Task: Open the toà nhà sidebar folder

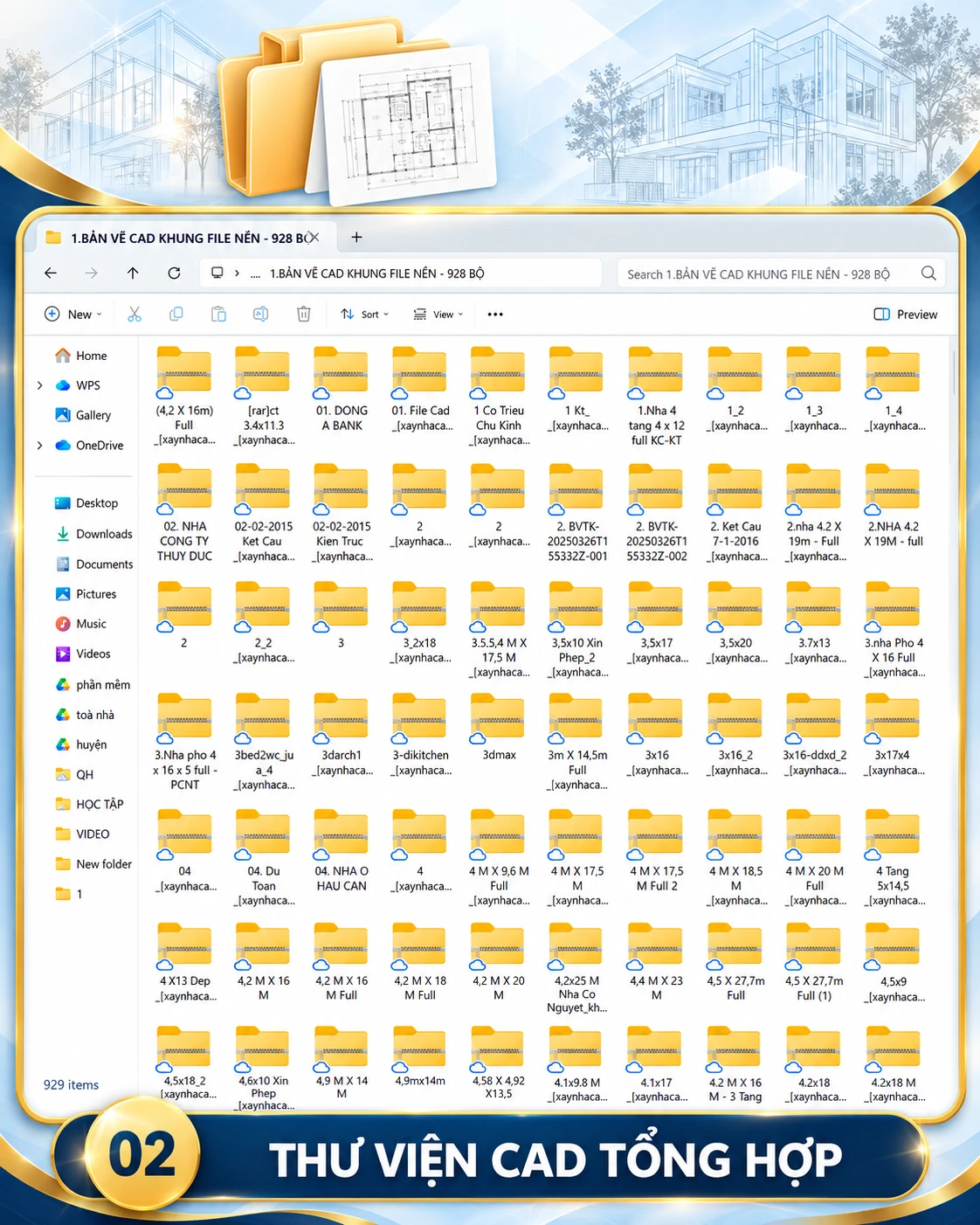Action: coord(85,715)
